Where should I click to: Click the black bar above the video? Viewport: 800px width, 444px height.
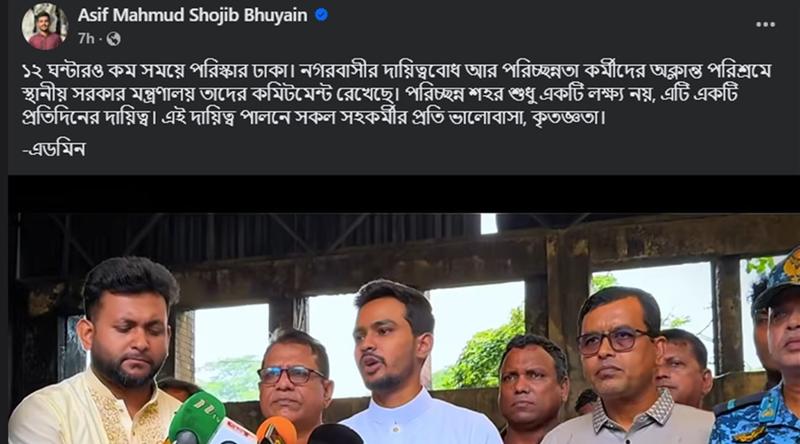tap(403, 194)
